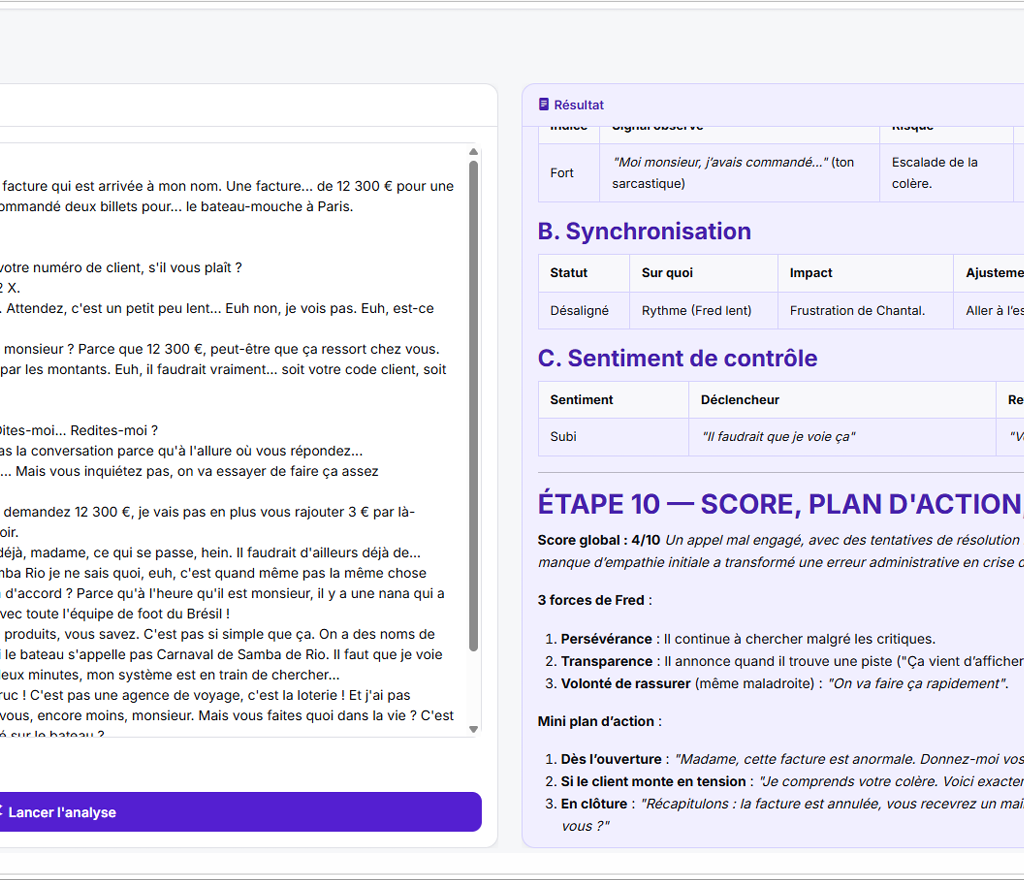
Task: Click the Sur quoi column header
Action: coord(704,273)
